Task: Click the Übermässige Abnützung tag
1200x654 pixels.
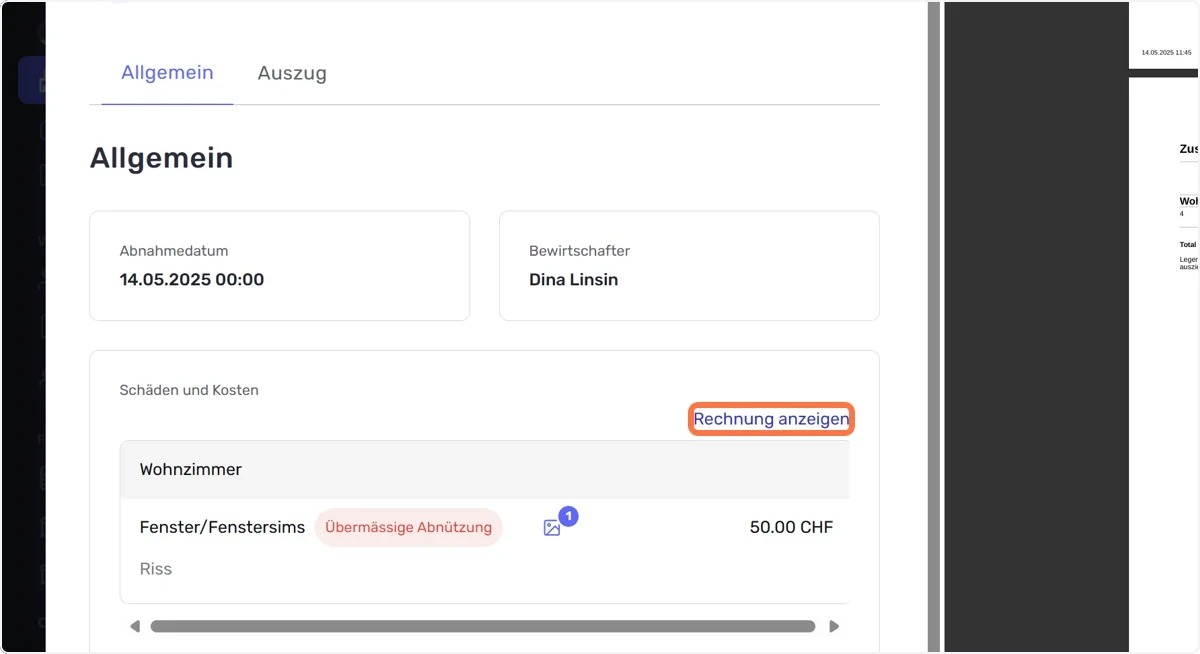Action: tap(408, 527)
